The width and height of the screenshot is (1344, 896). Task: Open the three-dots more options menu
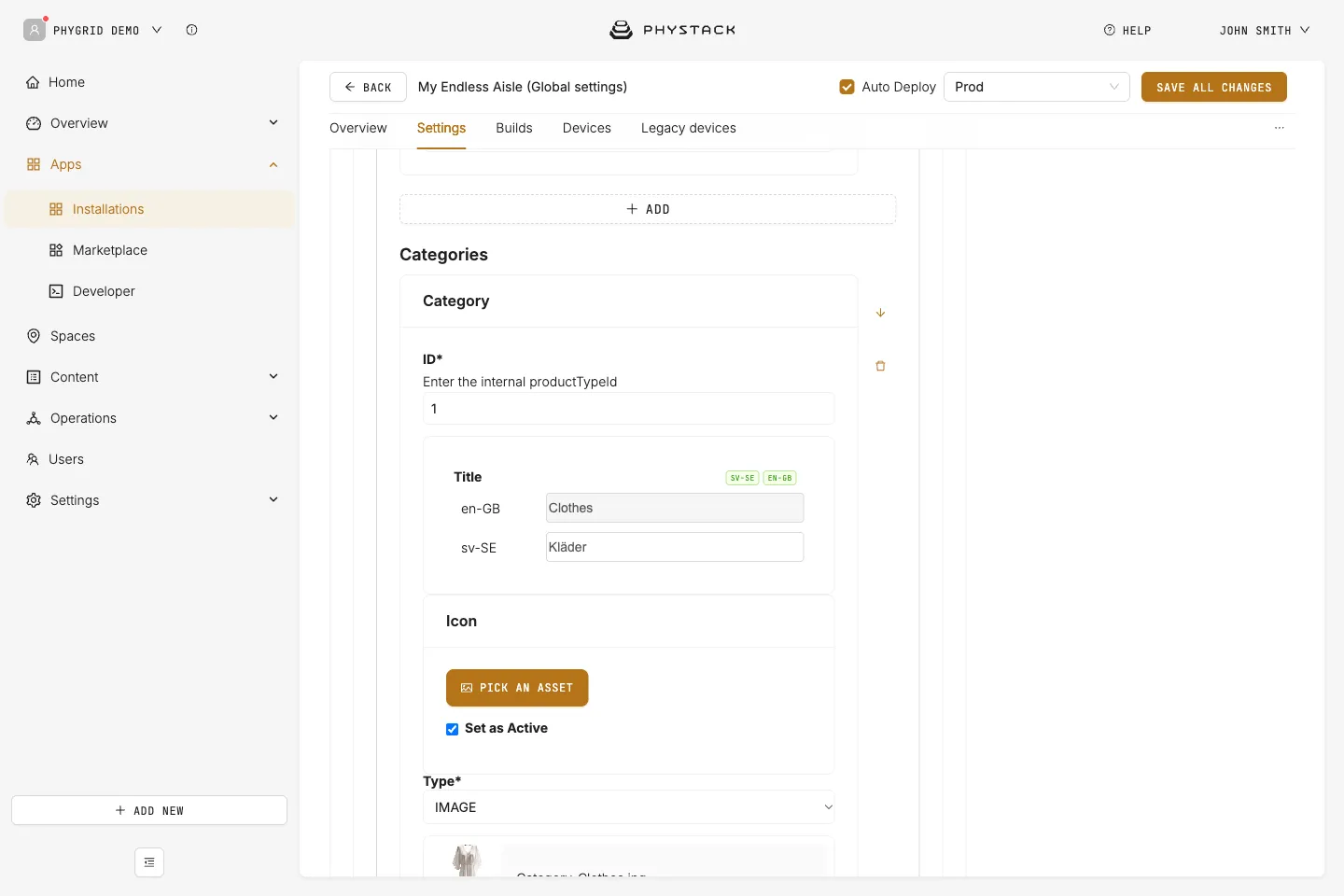point(1280,128)
